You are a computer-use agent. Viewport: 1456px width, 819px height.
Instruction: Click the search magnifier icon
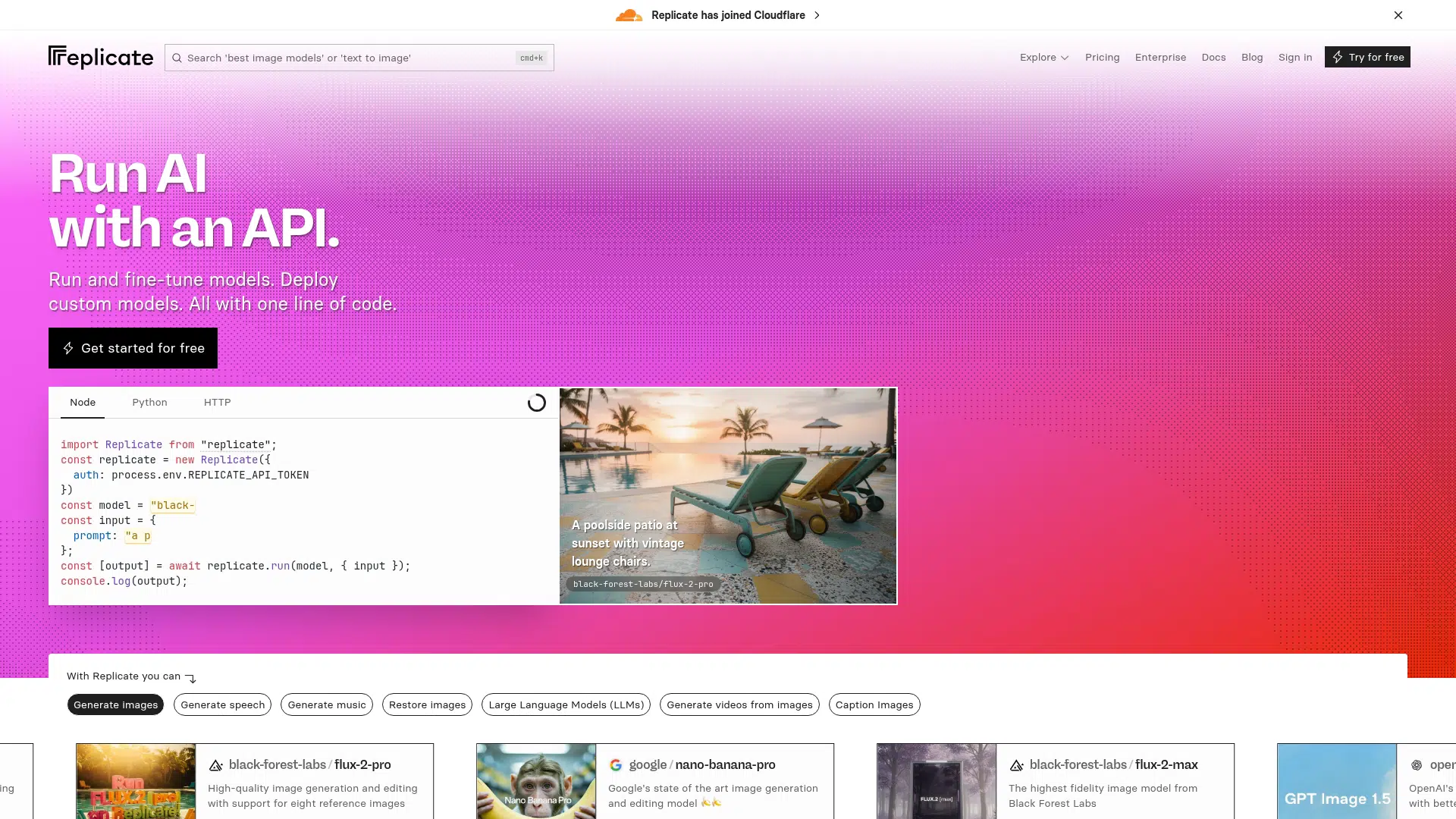point(177,58)
